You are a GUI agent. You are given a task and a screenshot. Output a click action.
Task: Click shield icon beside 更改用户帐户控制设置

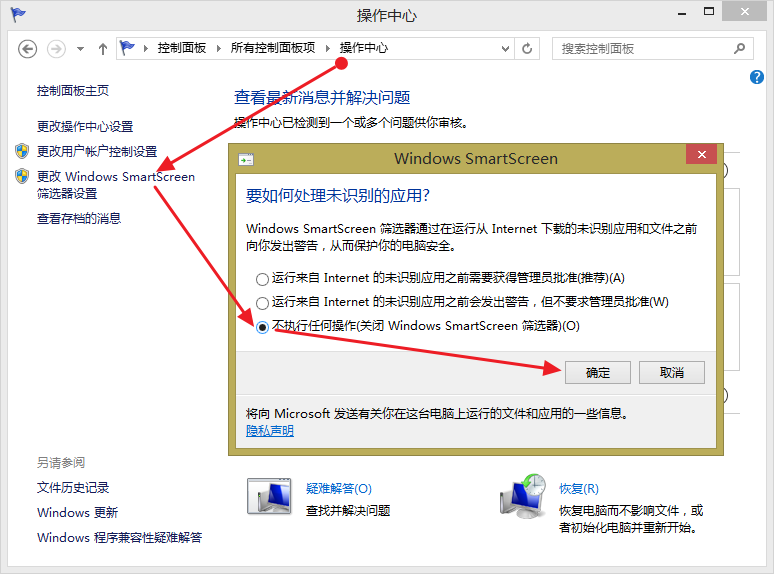(22, 151)
